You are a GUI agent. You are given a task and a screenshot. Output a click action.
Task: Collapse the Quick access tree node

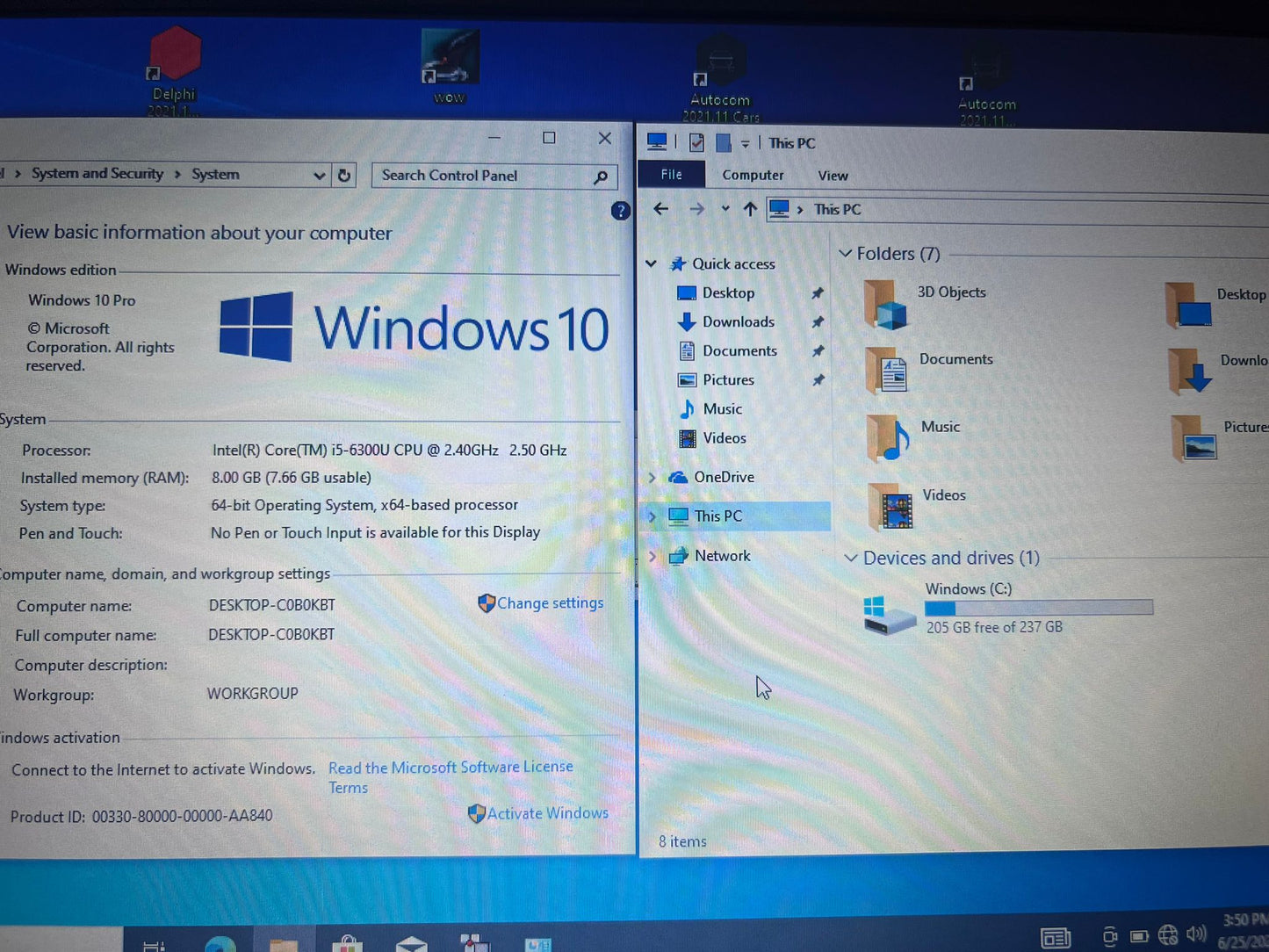pos(651,263)
